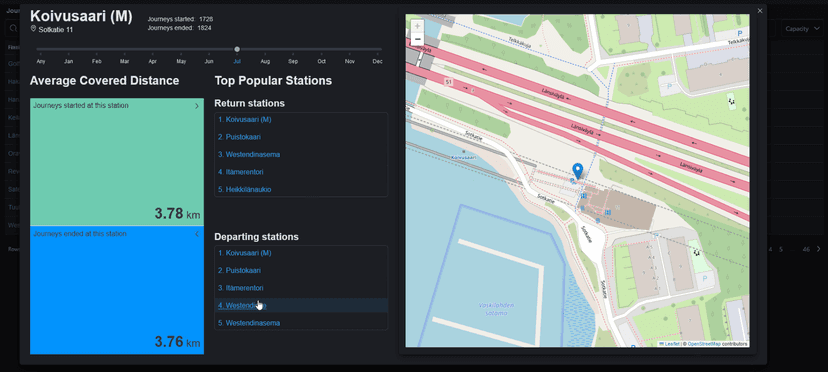The width and height of the screenshot is (828, 372).
Task: Click the Koivusaari label on the map
Action: click(x=464, y=157)
